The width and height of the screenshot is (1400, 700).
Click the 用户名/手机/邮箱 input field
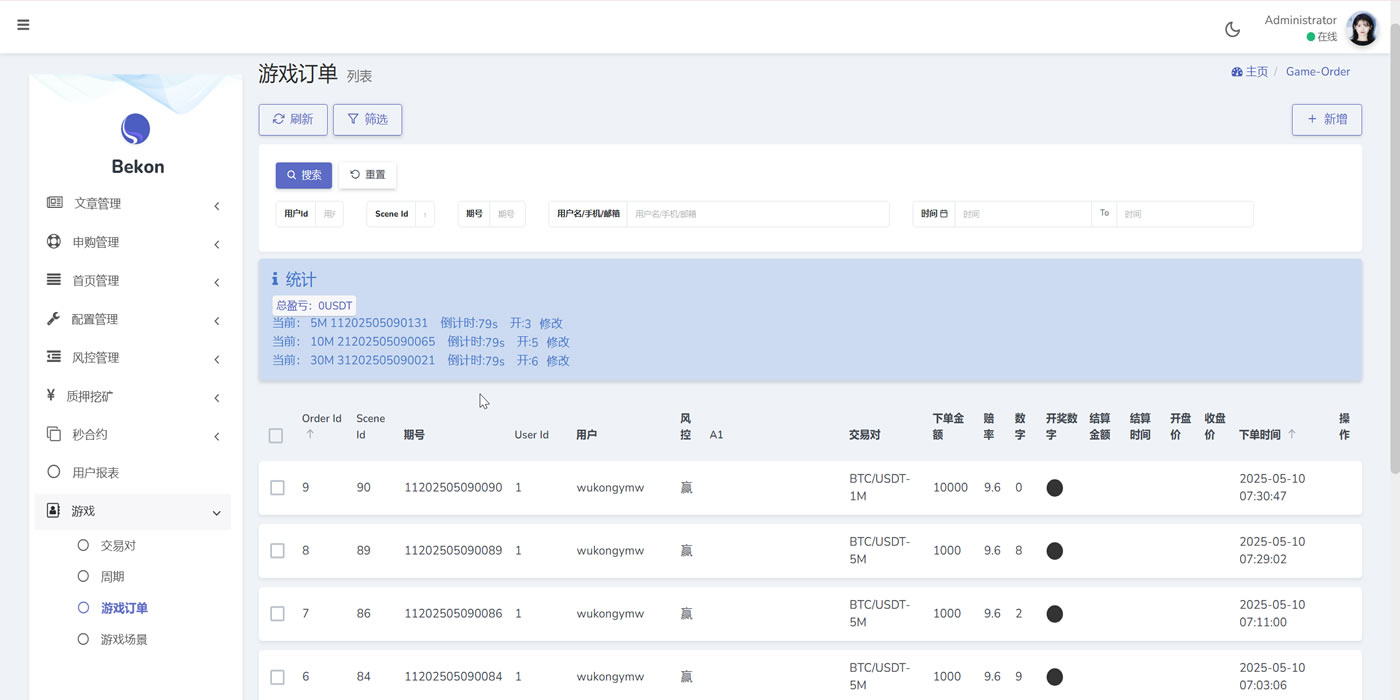757,214
